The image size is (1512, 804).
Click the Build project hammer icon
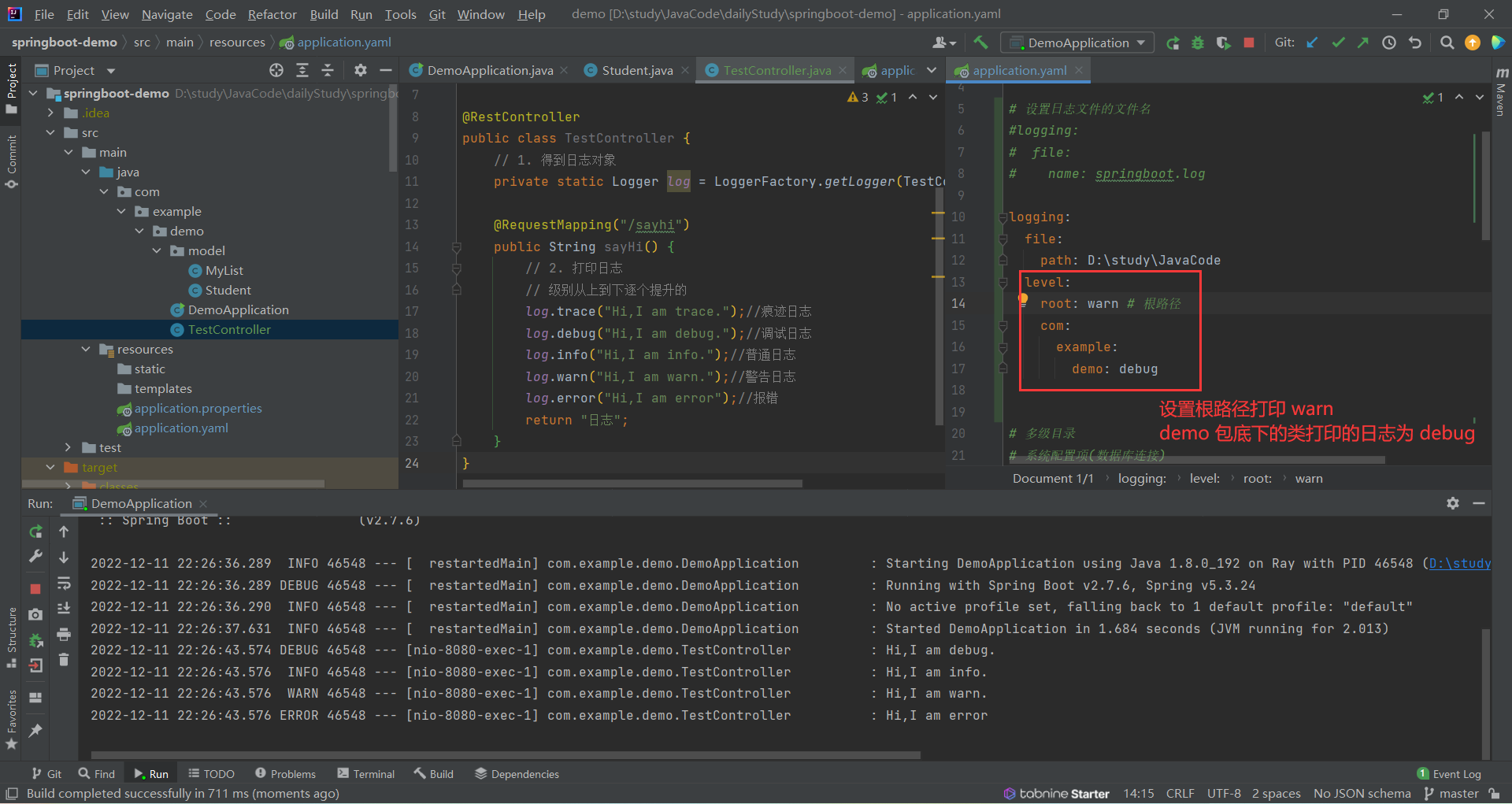[980, 43]
